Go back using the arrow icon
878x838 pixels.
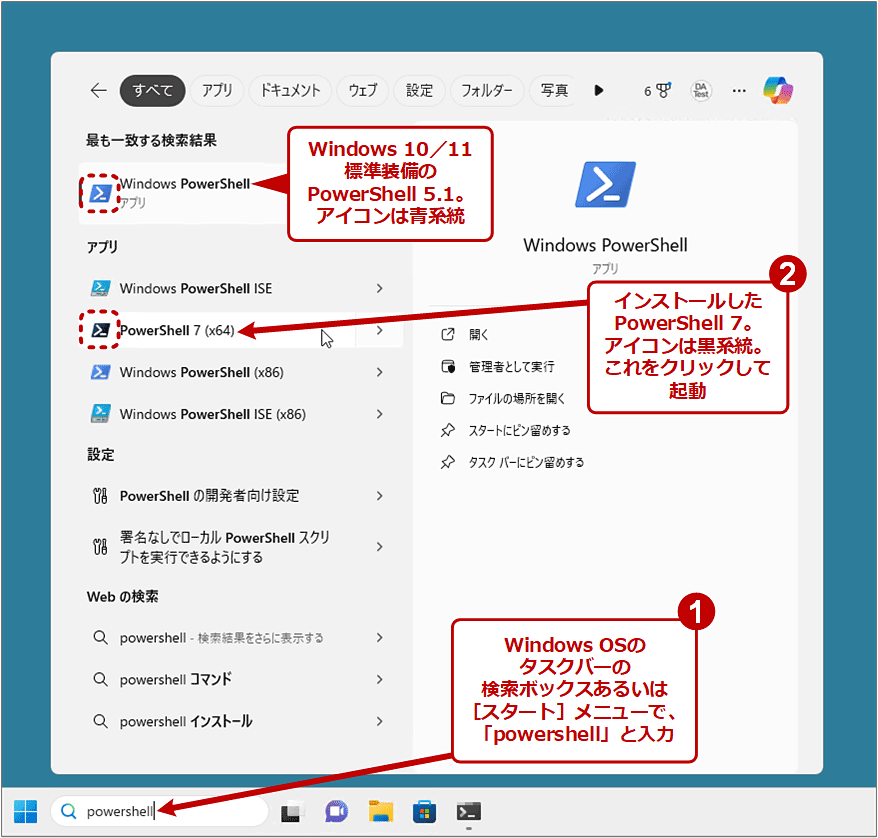pyautogui.click(x=97, y=90)
